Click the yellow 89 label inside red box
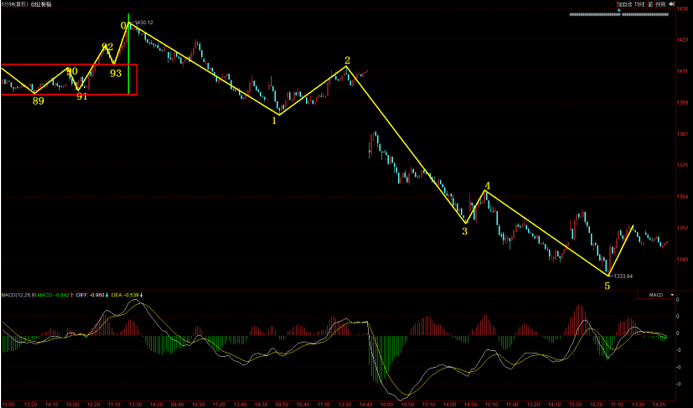Image resolution: width=693 pixels, height=408 pixels. 38,101
